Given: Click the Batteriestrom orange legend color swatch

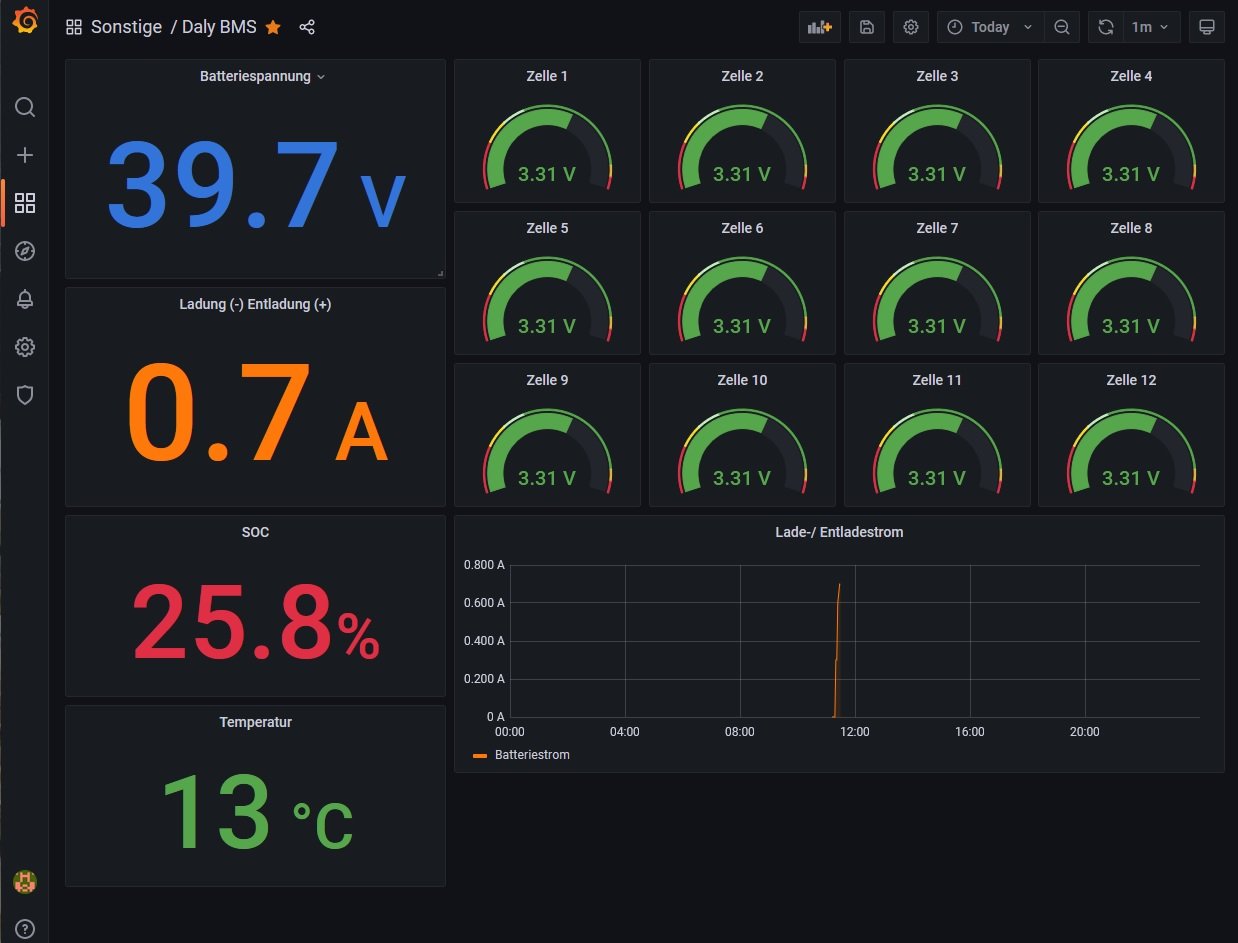Looking at the screenshot, I should pos(480,756).
